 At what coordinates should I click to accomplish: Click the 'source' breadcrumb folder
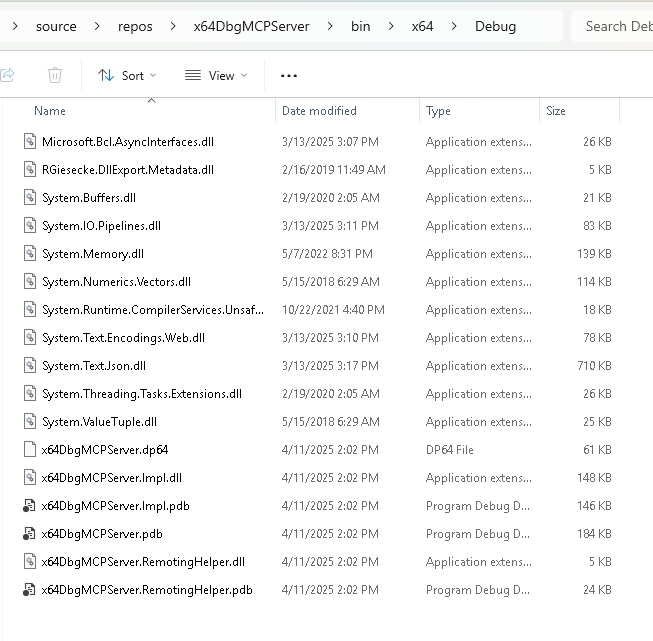coord(56,26)
